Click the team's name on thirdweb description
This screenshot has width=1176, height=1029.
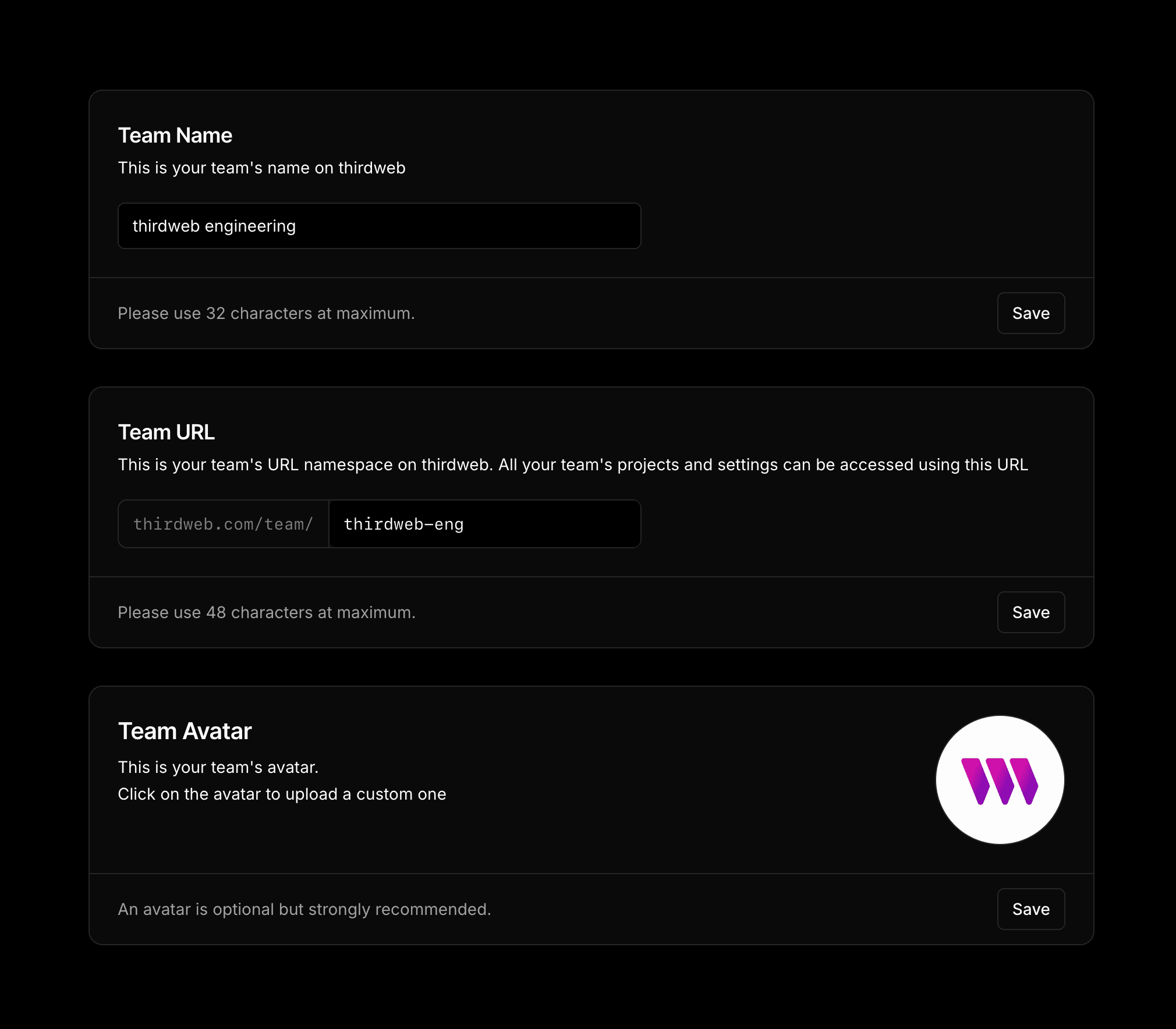(x=261, y=168)
